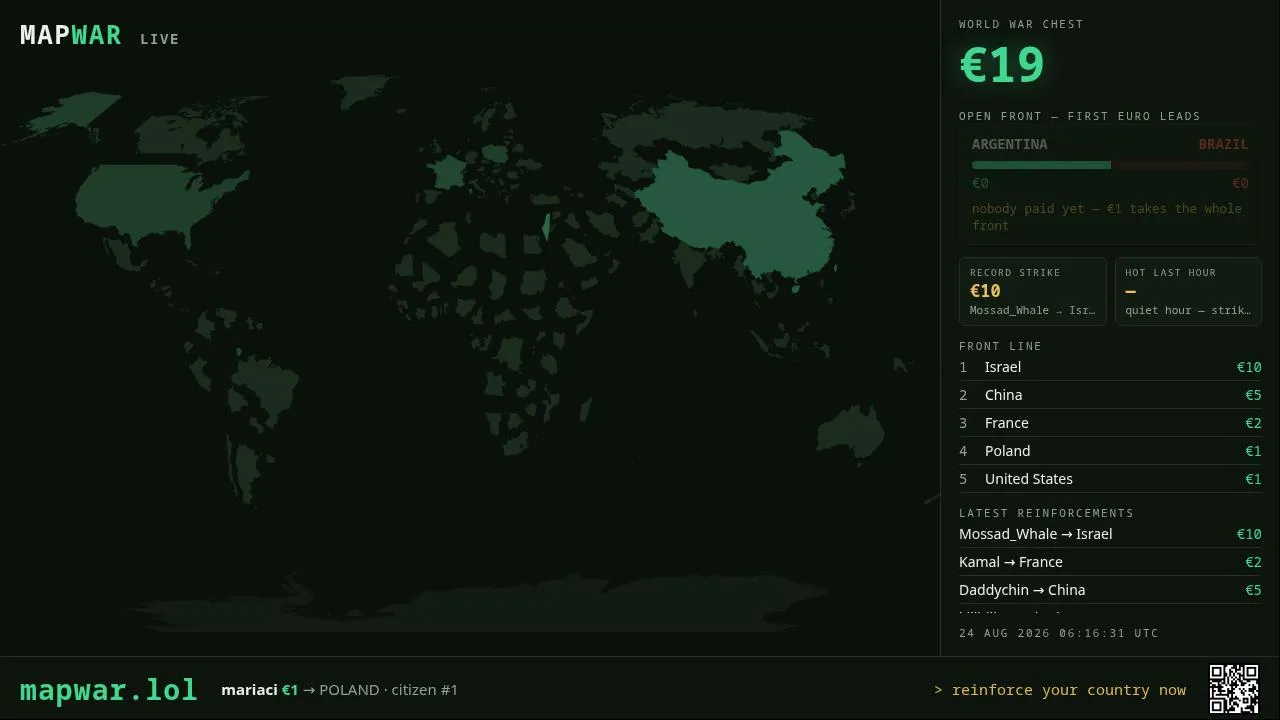Click the Argentina vs Brazil progress bar
1280x720 pixels.
tap(1110, 165)
